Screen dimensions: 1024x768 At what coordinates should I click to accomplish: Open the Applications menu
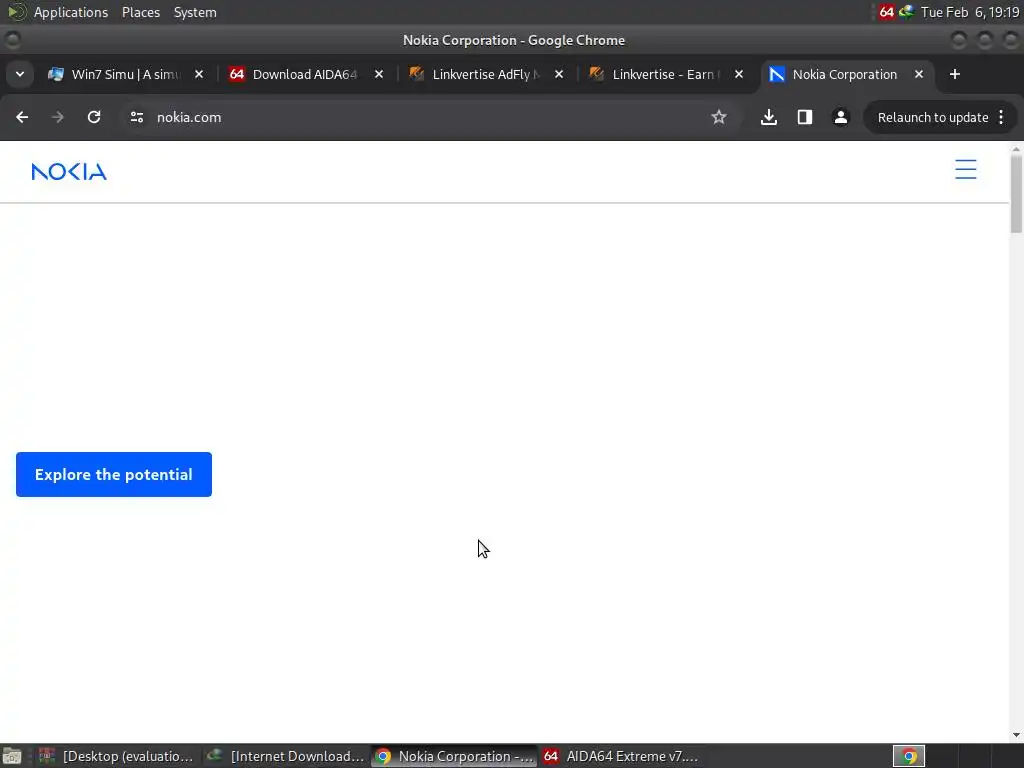[71, 12]
